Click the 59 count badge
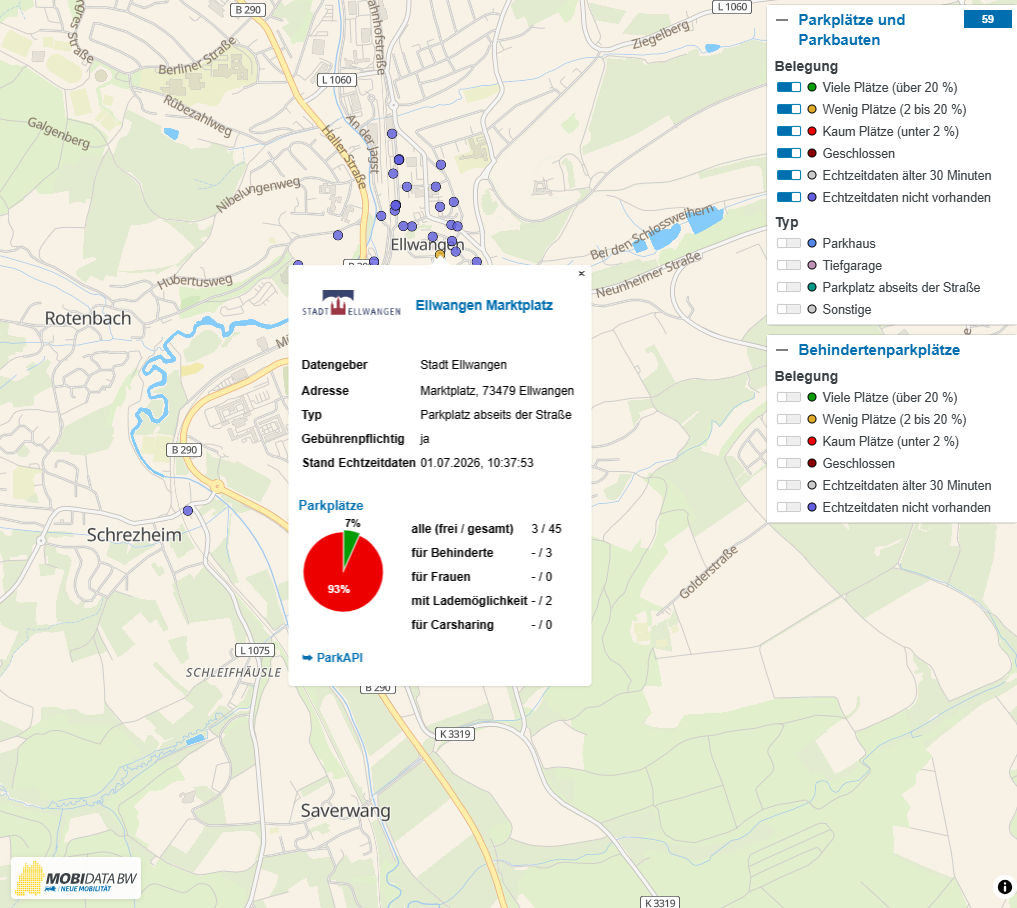The height and width of the screenshot is (908, 1017). coord(987,19)
